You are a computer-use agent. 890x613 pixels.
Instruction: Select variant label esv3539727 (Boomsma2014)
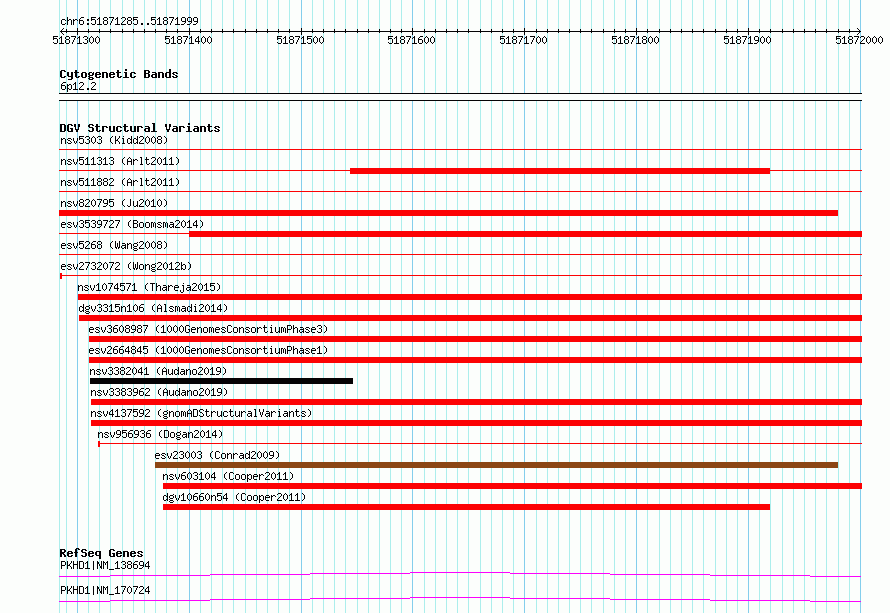(x=132, y=224)
